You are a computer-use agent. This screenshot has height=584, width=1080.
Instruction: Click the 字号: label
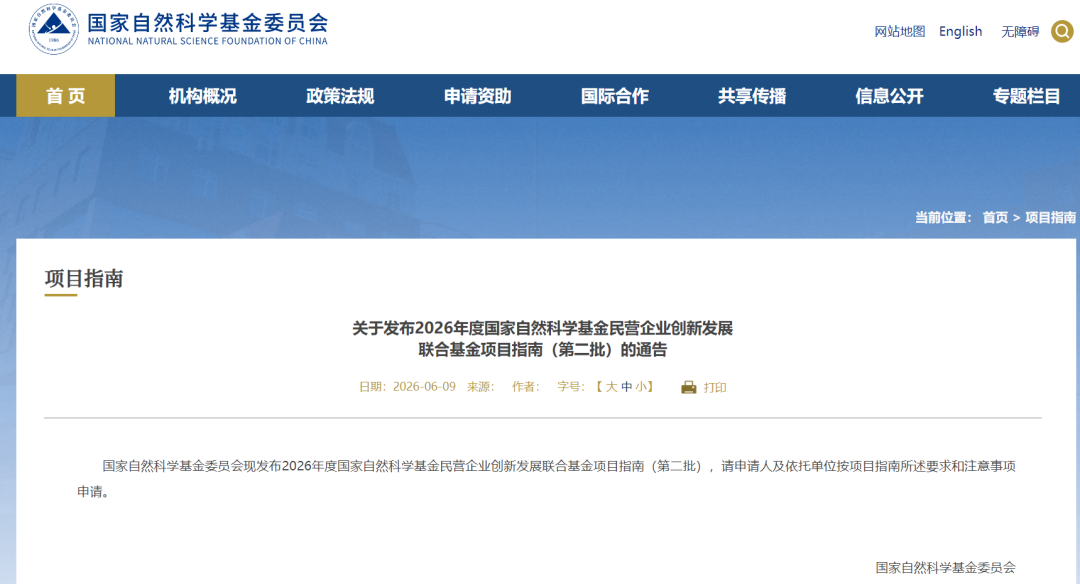click(x=571, y=387)
